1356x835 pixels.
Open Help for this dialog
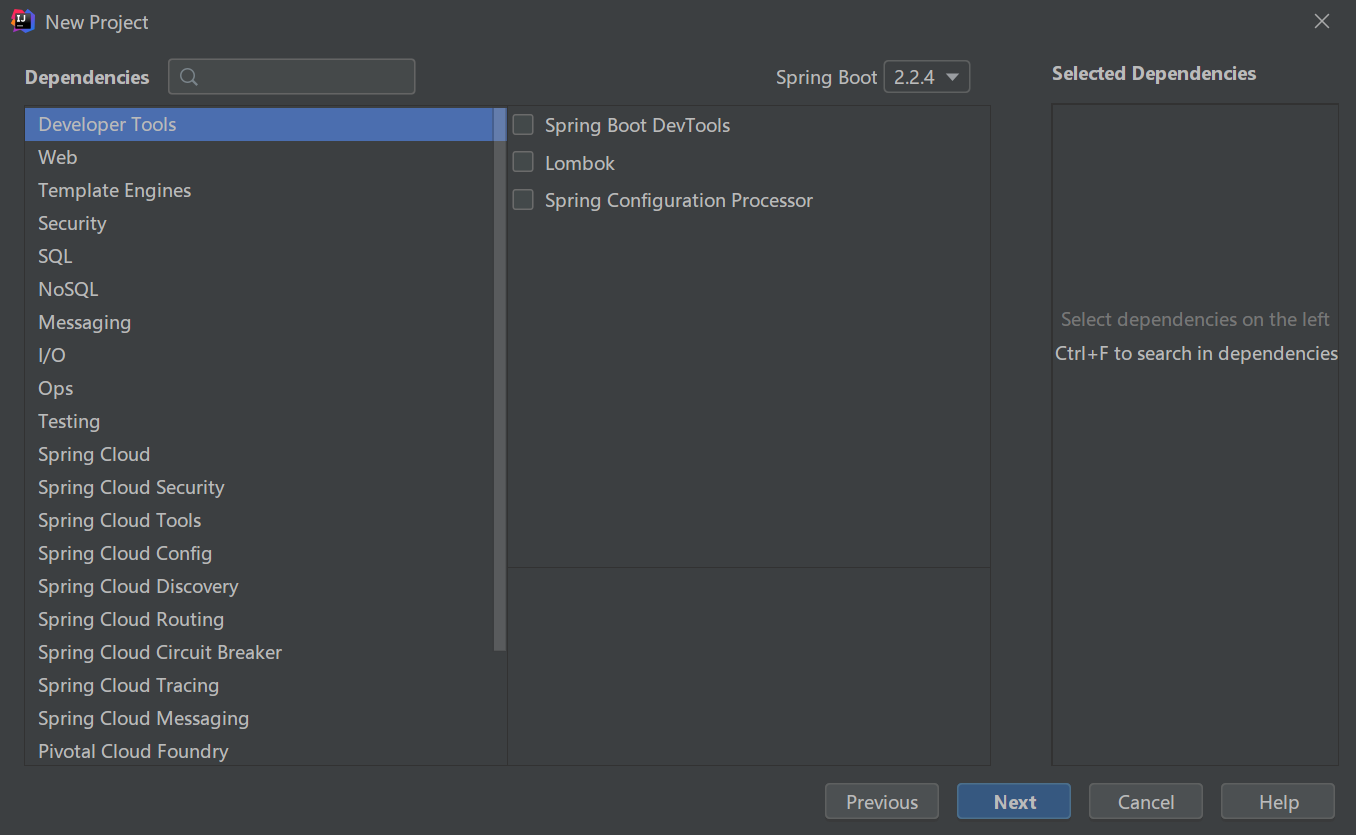1277,802
